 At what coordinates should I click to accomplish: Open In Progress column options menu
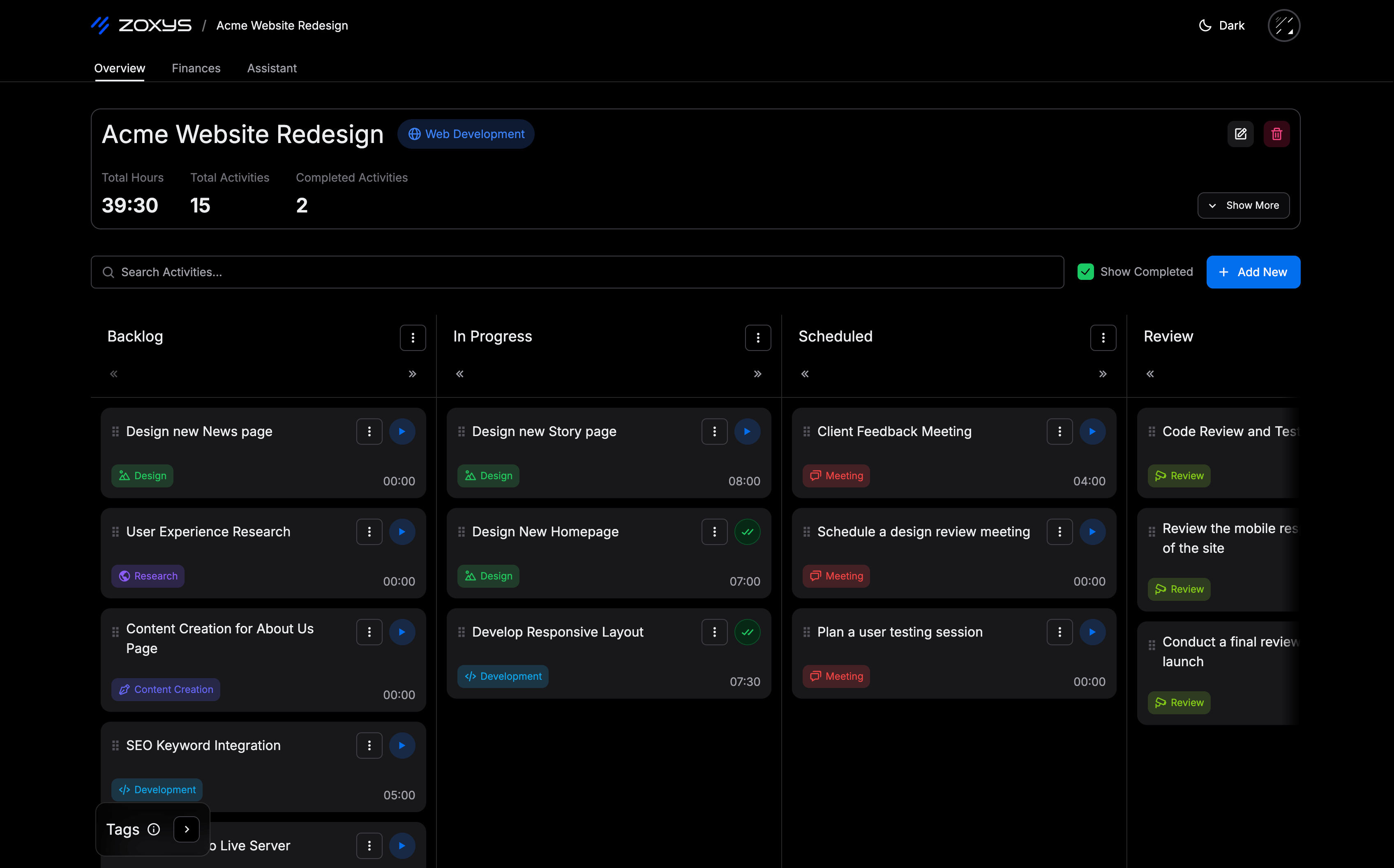click(x=757, y=337)
